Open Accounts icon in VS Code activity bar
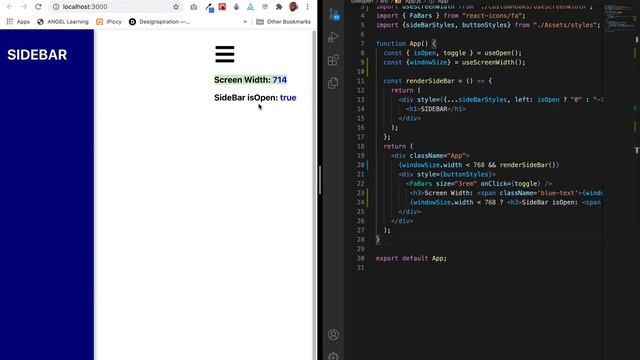Viewport: 640px width, 360px height. [333, 335]
